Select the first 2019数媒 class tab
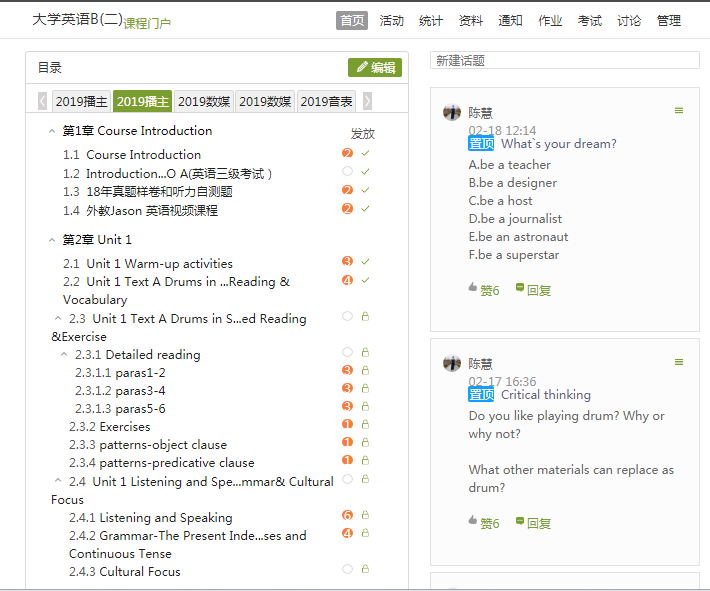This screenshot has height=591, width=710. click(x=204, y=101)
